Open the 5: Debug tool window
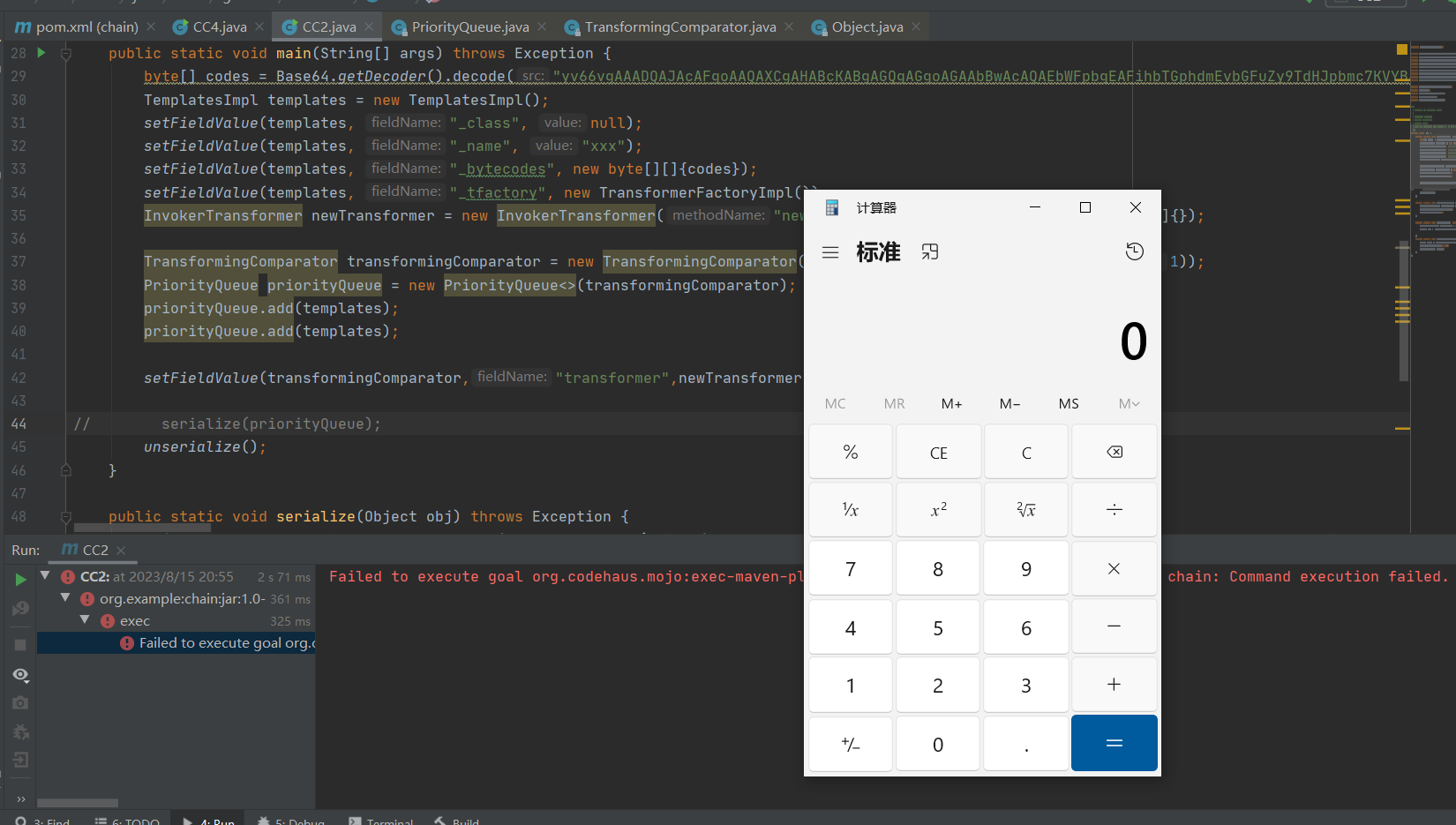1456x825 pixels. coord(291,821)
